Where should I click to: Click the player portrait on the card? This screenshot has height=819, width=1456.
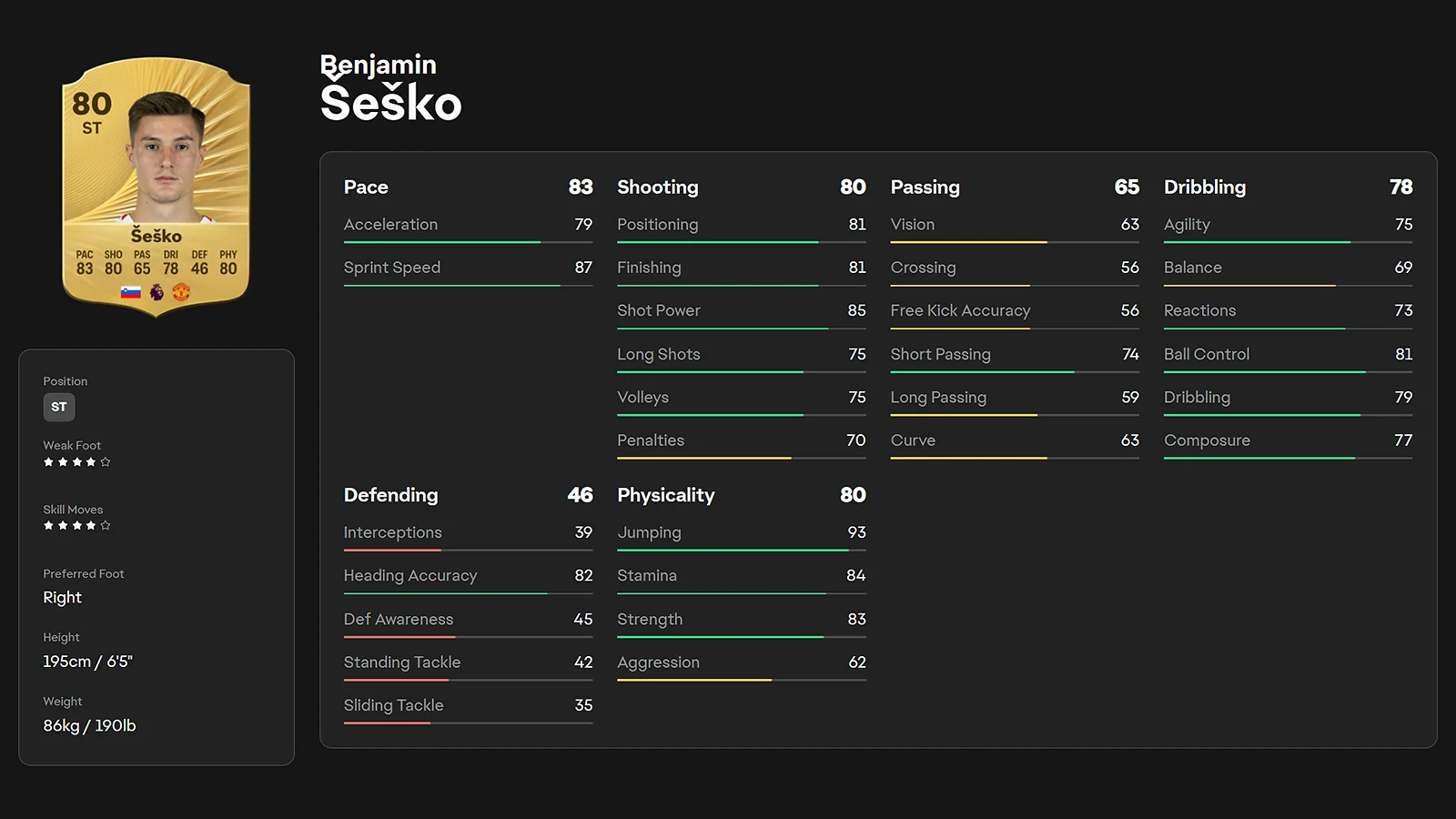click(166, 157)
